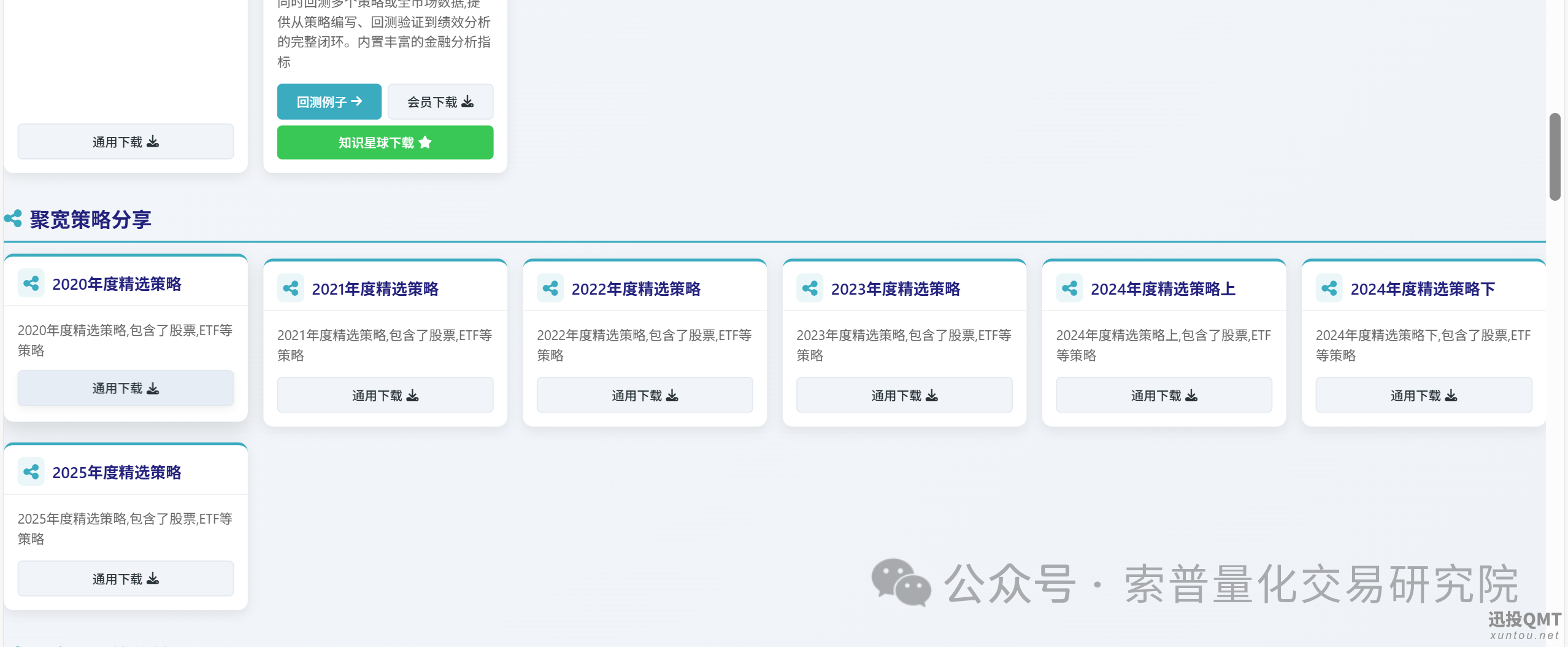This screenshot has width=1568, height=647.
Task: Click the green 知识星球下载 button
Action: tap(385, 142)
